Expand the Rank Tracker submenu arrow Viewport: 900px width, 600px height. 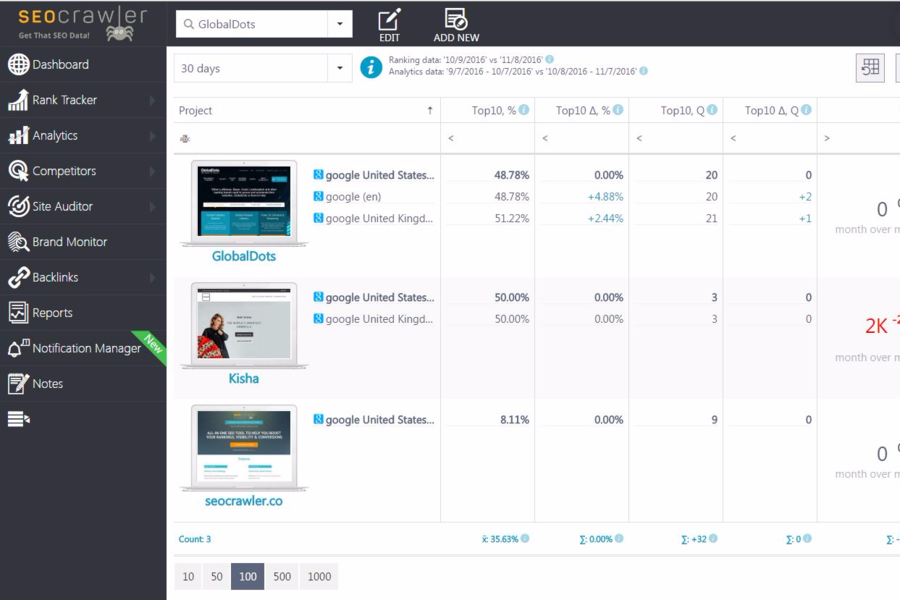[x=152, y=100]
